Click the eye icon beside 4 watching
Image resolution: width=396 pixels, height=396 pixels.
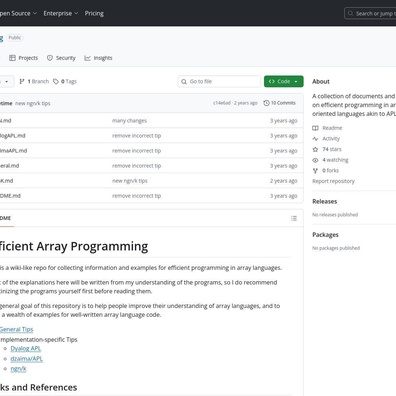[315, 160]
